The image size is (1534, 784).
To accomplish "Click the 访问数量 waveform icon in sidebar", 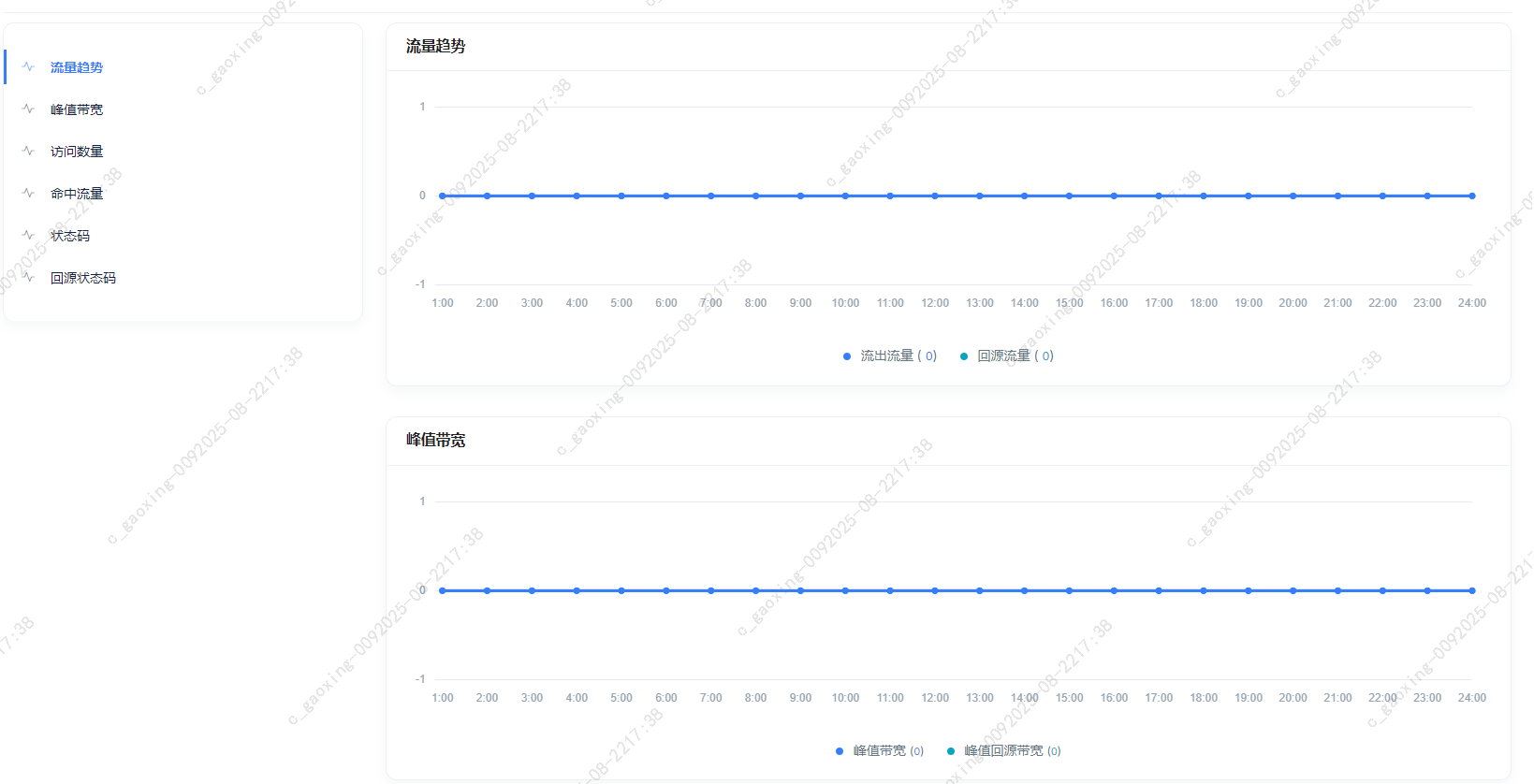I will 28,151.
